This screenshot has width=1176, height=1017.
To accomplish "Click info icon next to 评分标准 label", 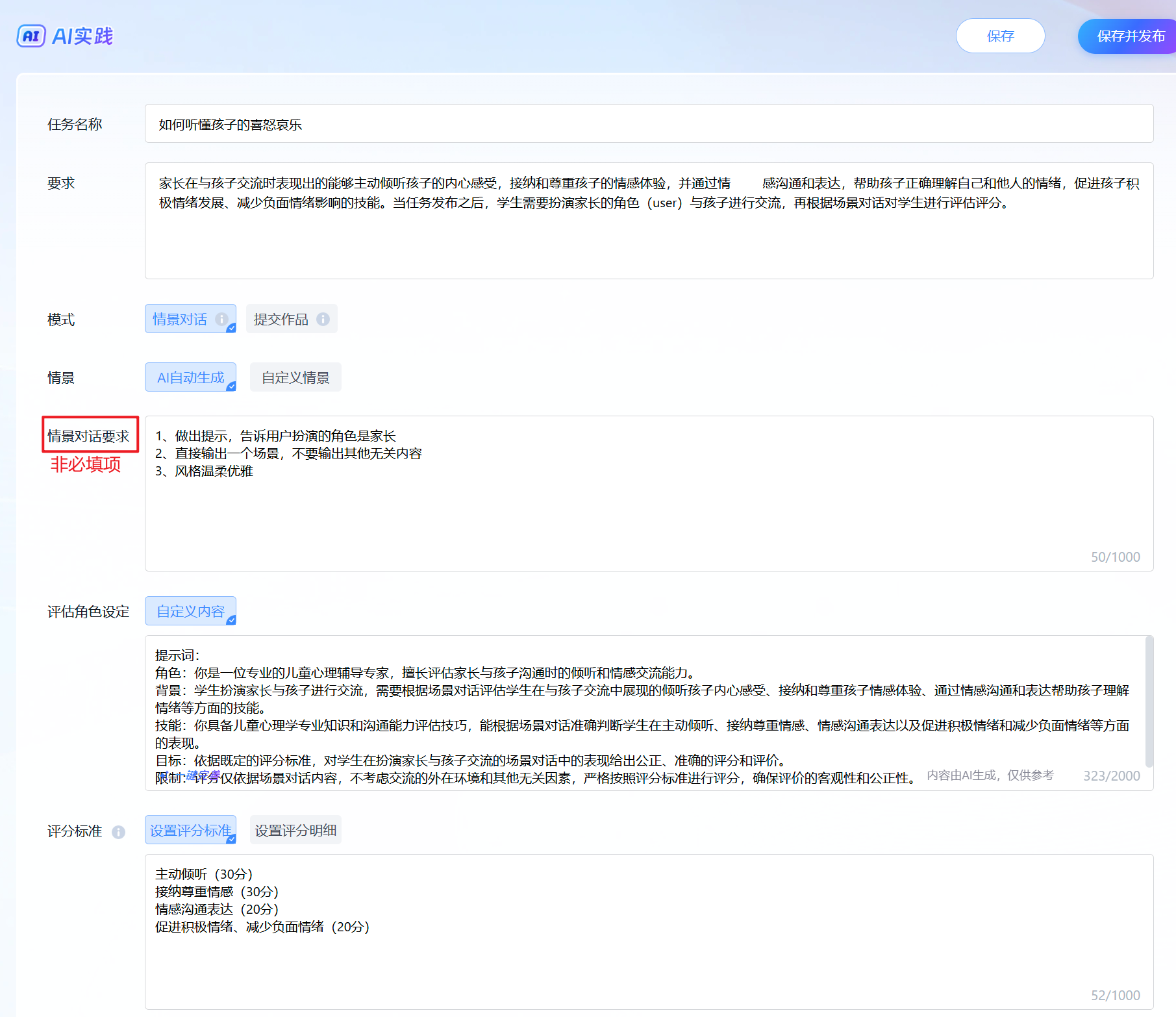I will [x=118, y=832].
